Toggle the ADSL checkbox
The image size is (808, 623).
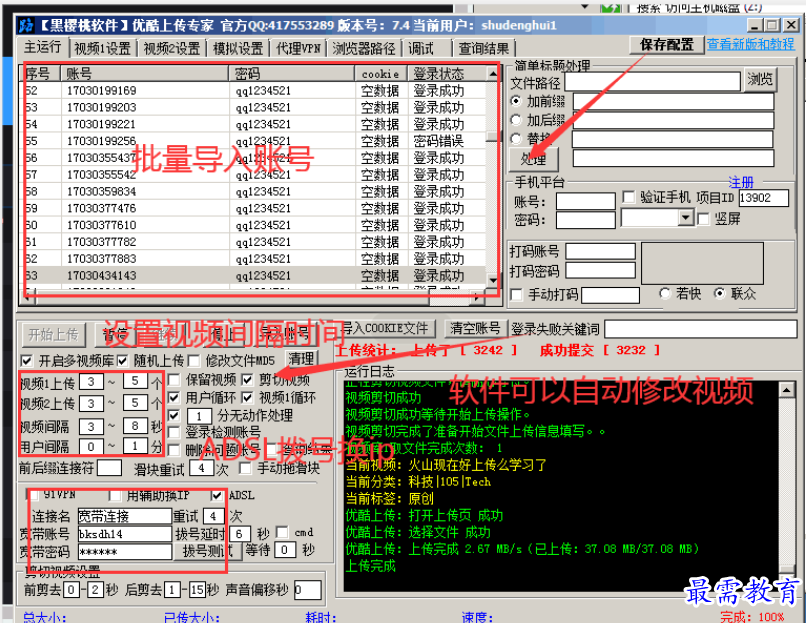[217, 496]
